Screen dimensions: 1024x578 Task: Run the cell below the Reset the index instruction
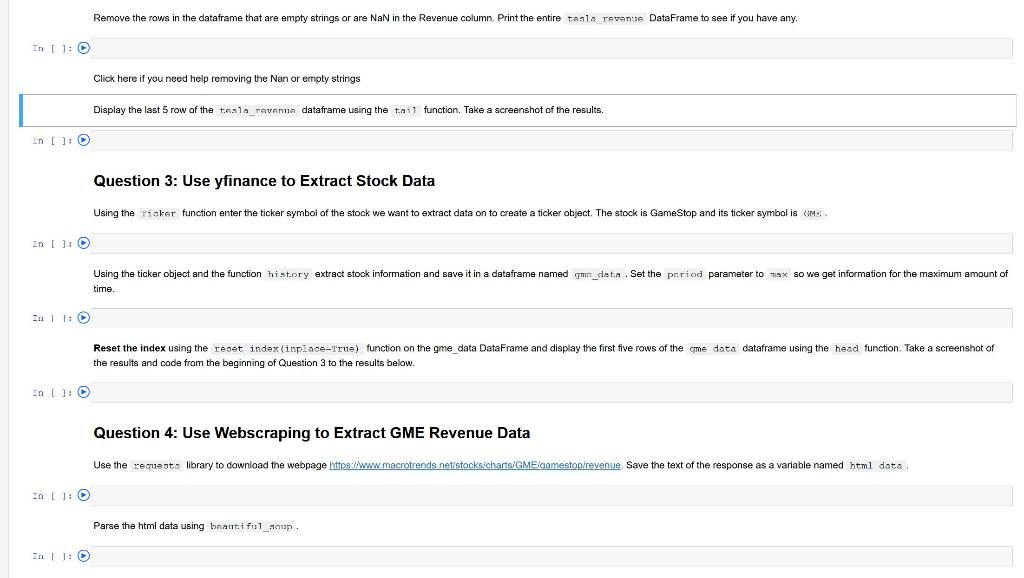84,392
